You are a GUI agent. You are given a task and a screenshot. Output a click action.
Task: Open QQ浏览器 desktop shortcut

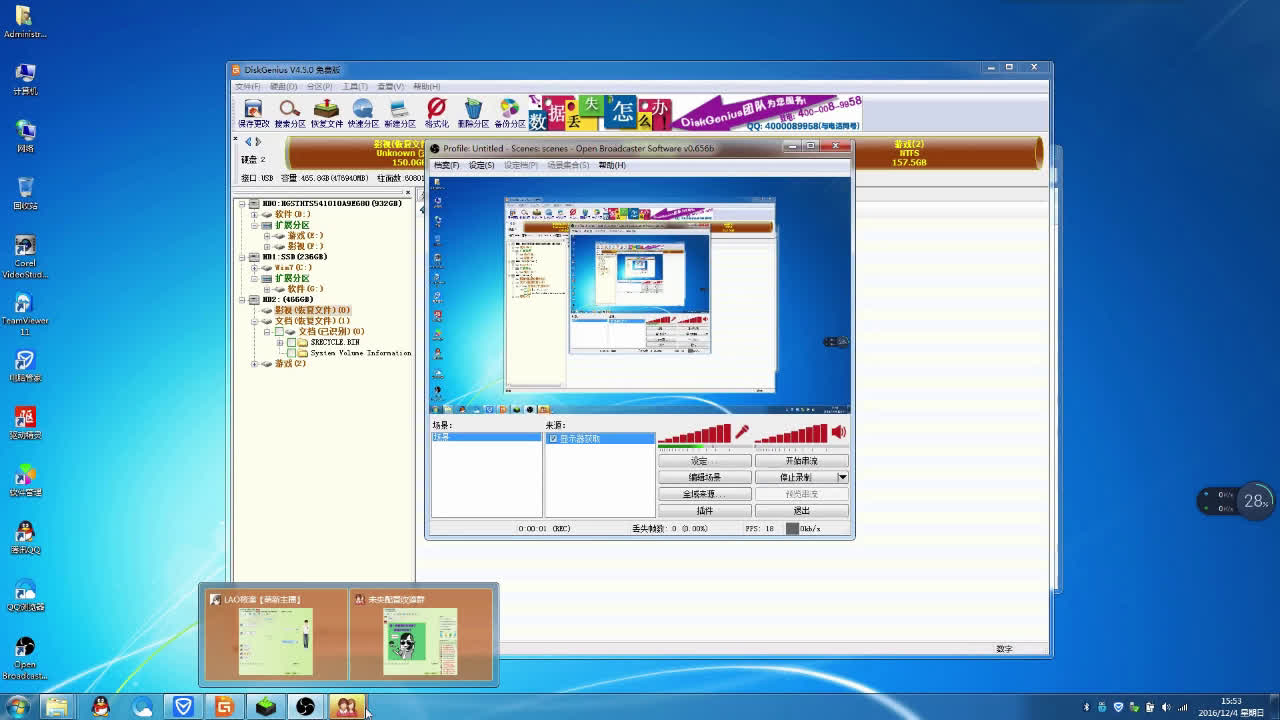[x=25, y=593]
